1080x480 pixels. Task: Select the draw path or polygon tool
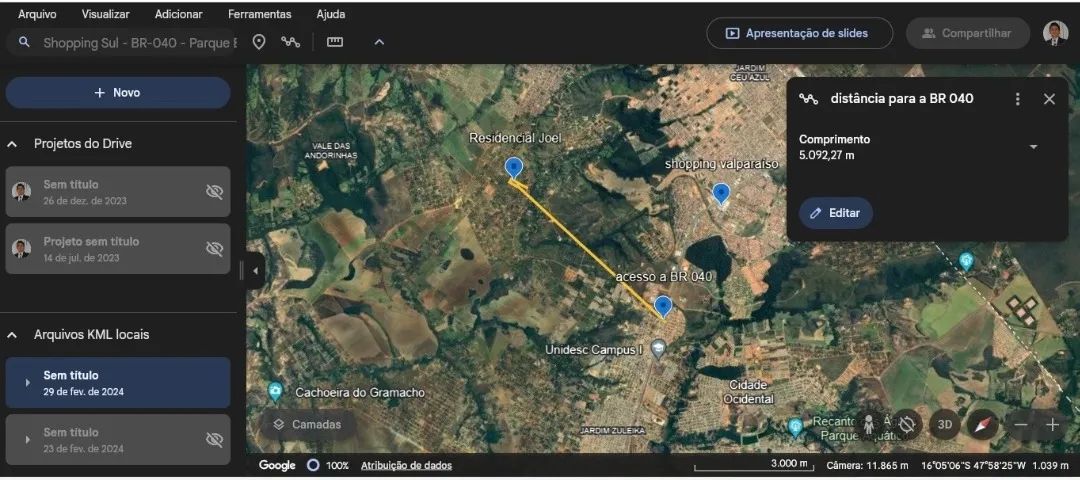[291, 43]
